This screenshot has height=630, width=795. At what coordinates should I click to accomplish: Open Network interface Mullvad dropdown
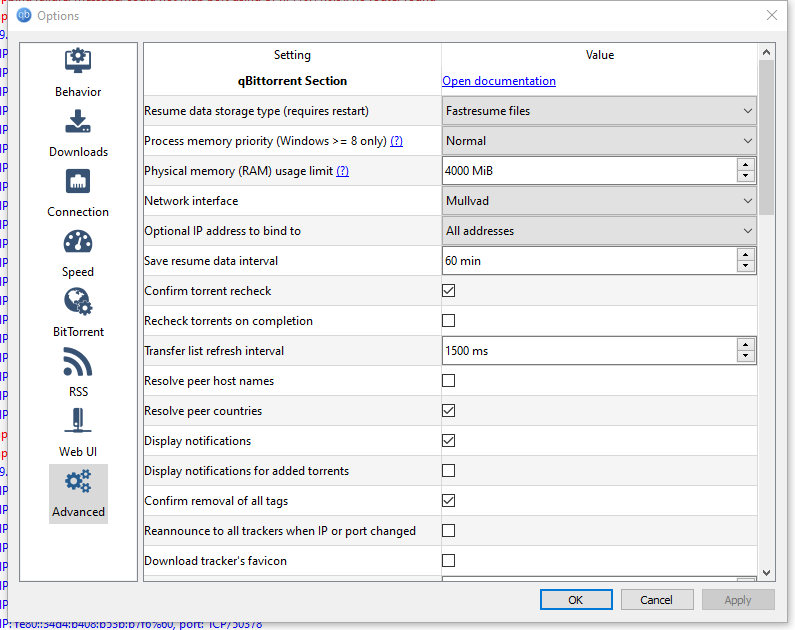[599, 201]
